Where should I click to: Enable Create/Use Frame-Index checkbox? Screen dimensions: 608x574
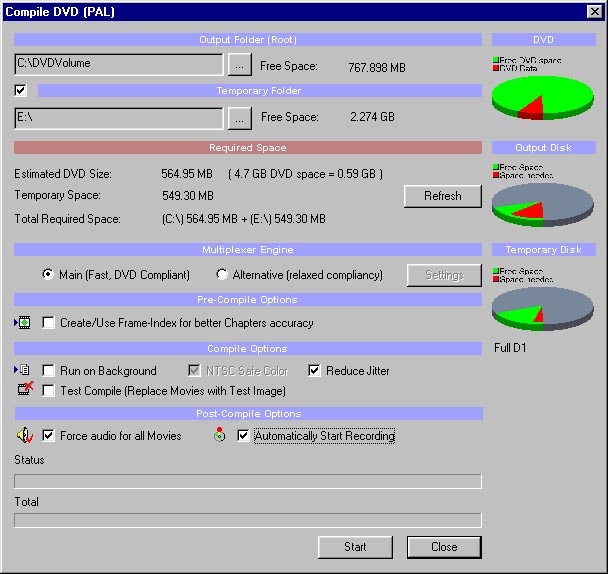tap(48, 322)
